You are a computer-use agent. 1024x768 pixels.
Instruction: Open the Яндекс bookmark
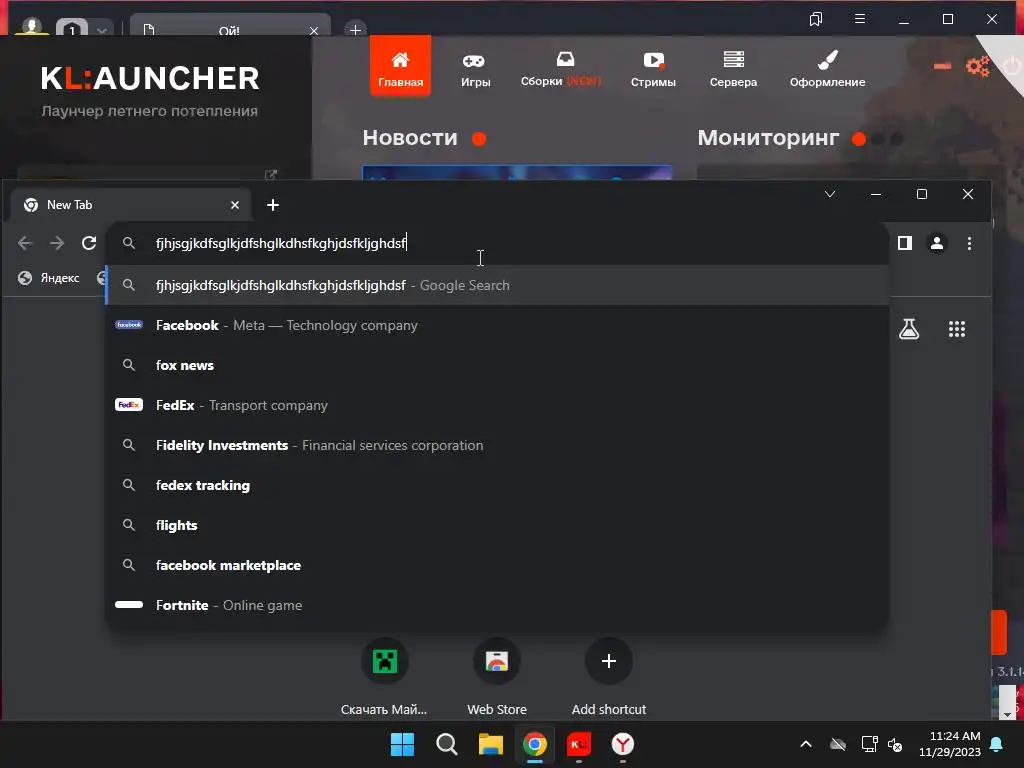click(x=49, y=278)
